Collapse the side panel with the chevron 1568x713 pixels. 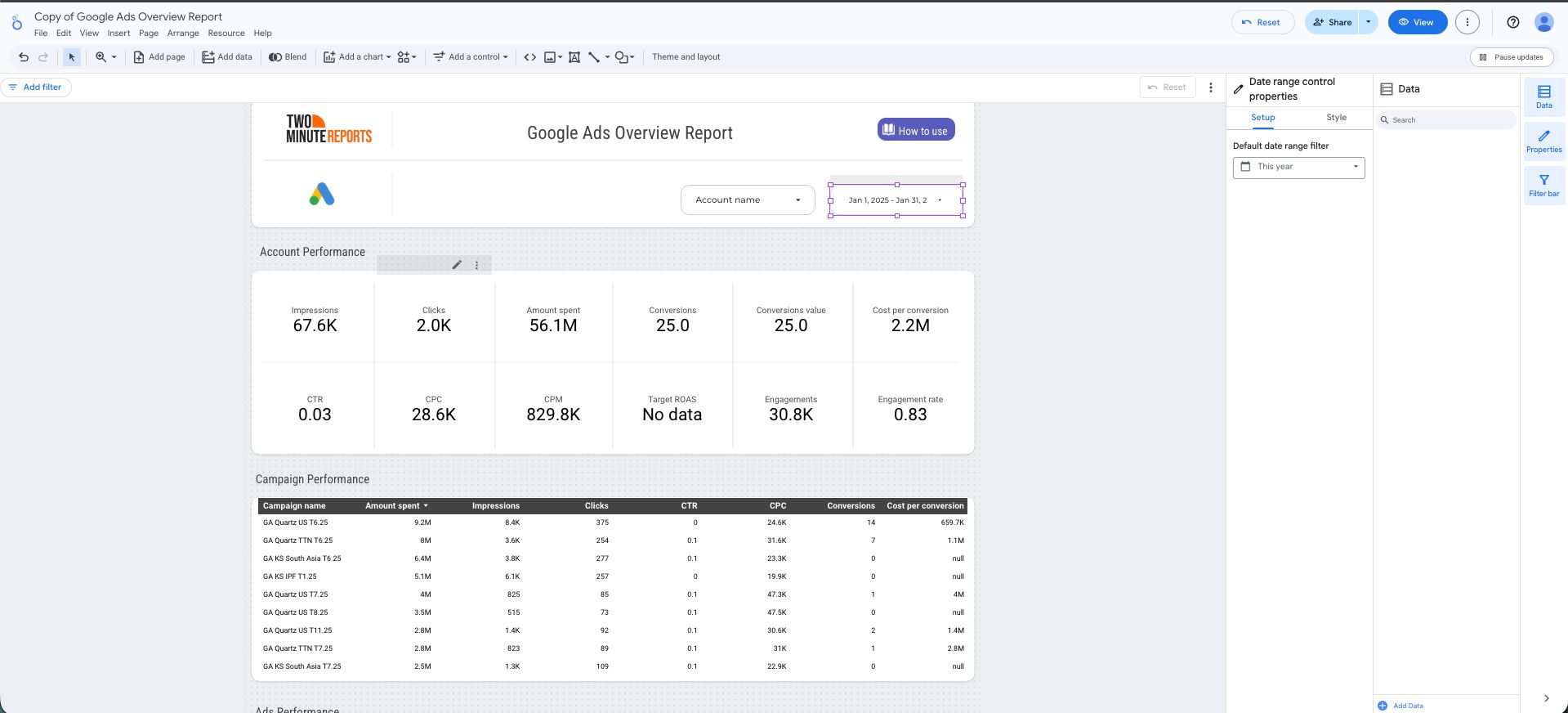1546,698
